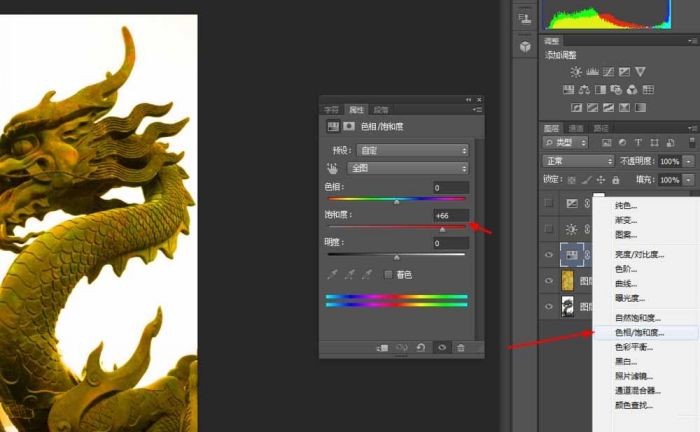The height and width of the screenshot is (432, 700).
Task: Switch to the 通道 (Channels) tab
Action: pyautogui.click(x=577, y=128)
